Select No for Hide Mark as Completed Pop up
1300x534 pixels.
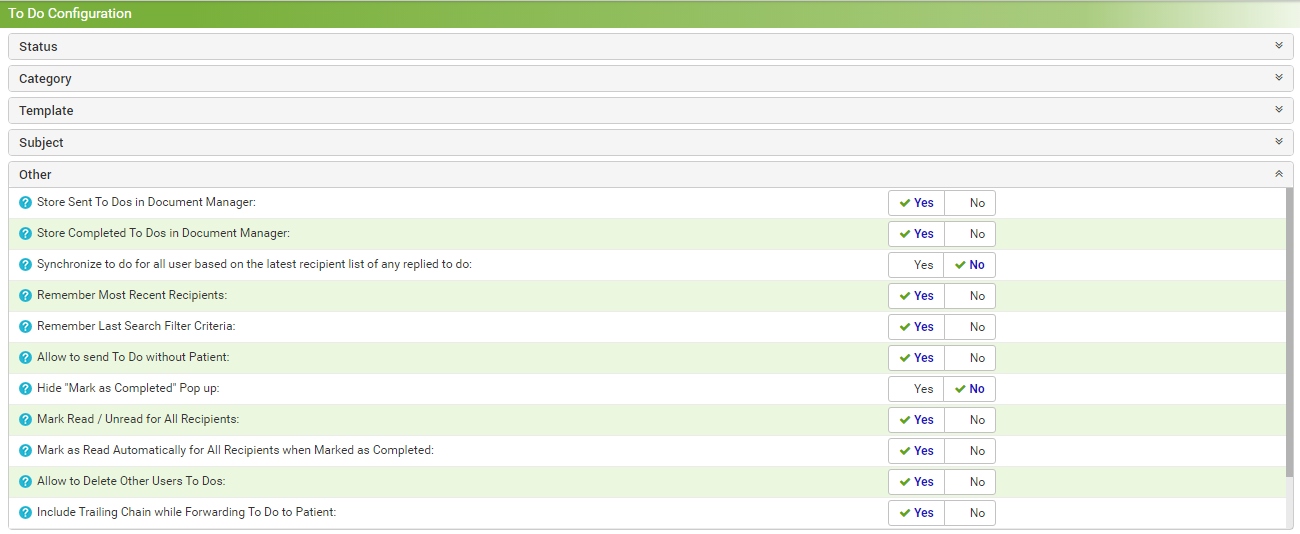970,389
